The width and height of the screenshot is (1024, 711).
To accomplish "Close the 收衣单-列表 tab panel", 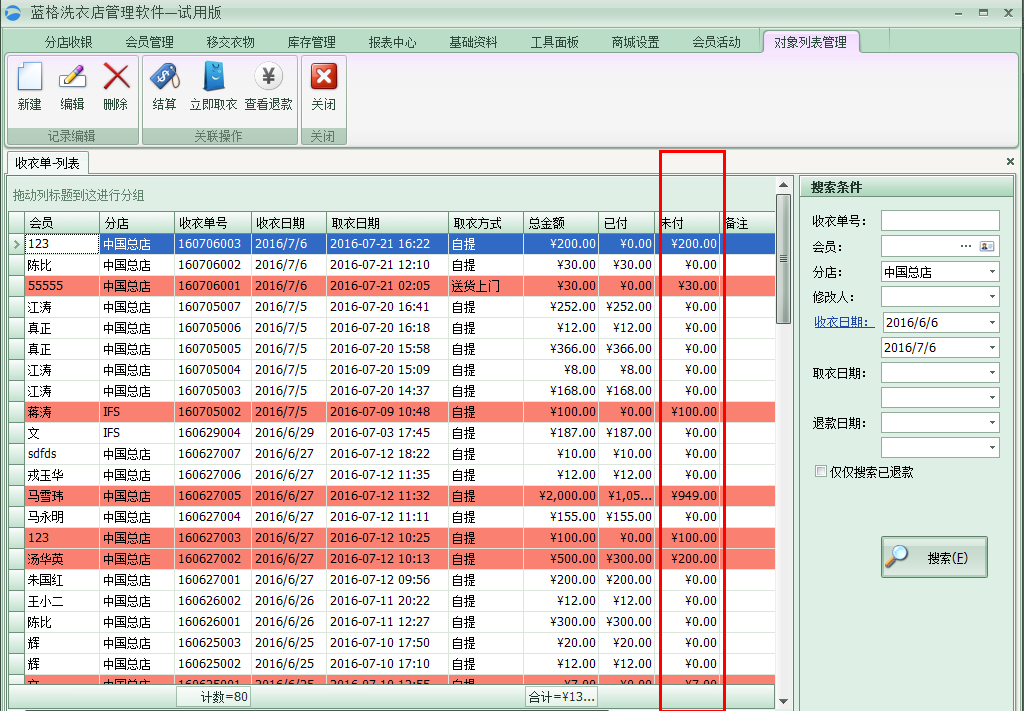I will [1010, 161].
